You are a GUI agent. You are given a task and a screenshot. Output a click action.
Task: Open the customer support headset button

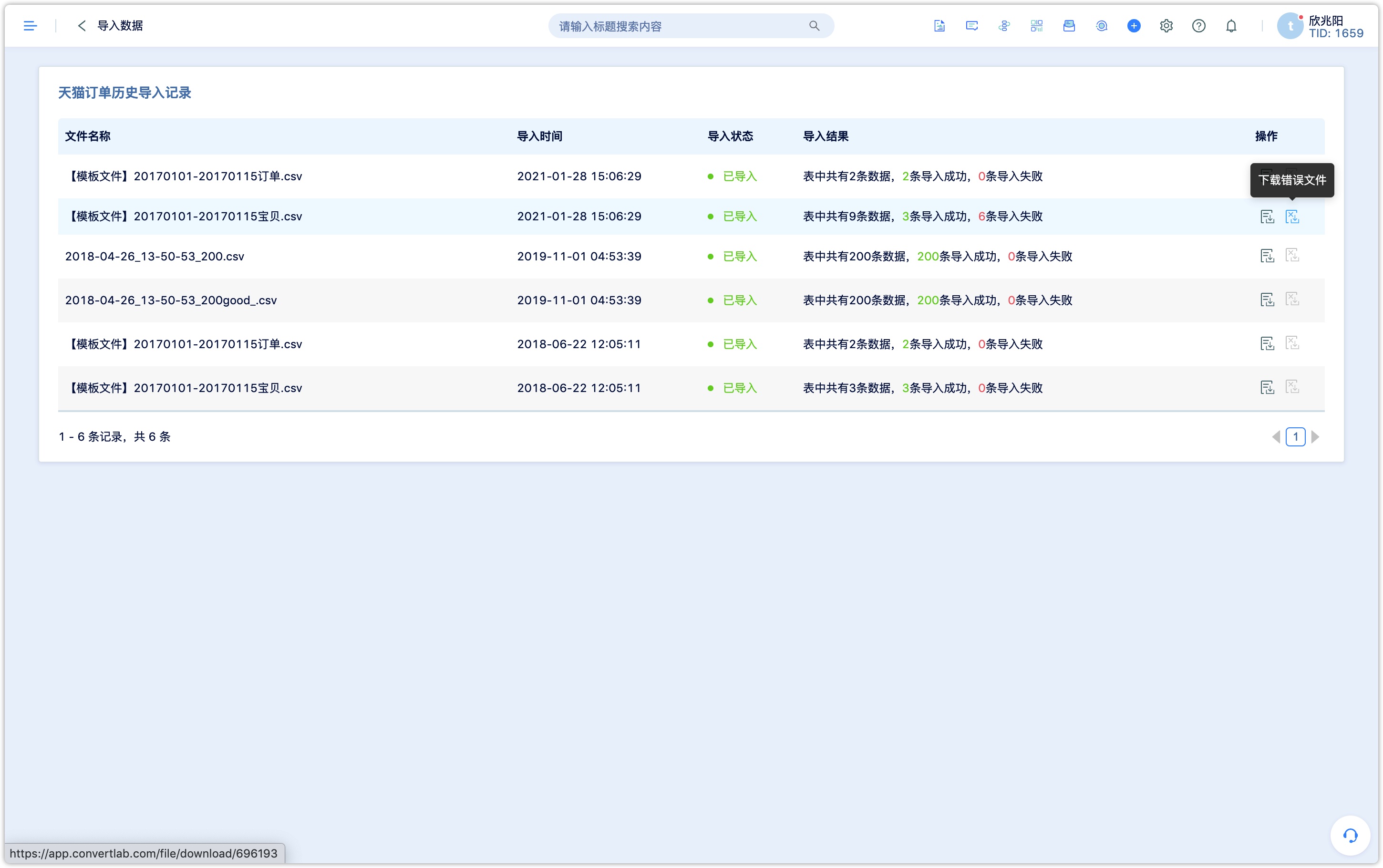pyautogui.click(x=1350, y=835)
